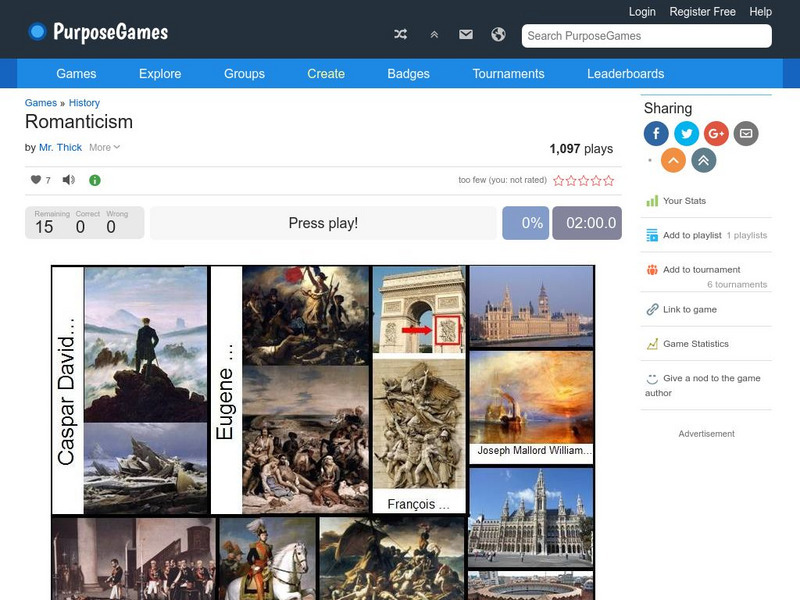Collapse the top bar with the chevron icon
Viewport: 800px width, 600px height.
tap(432, 33)
